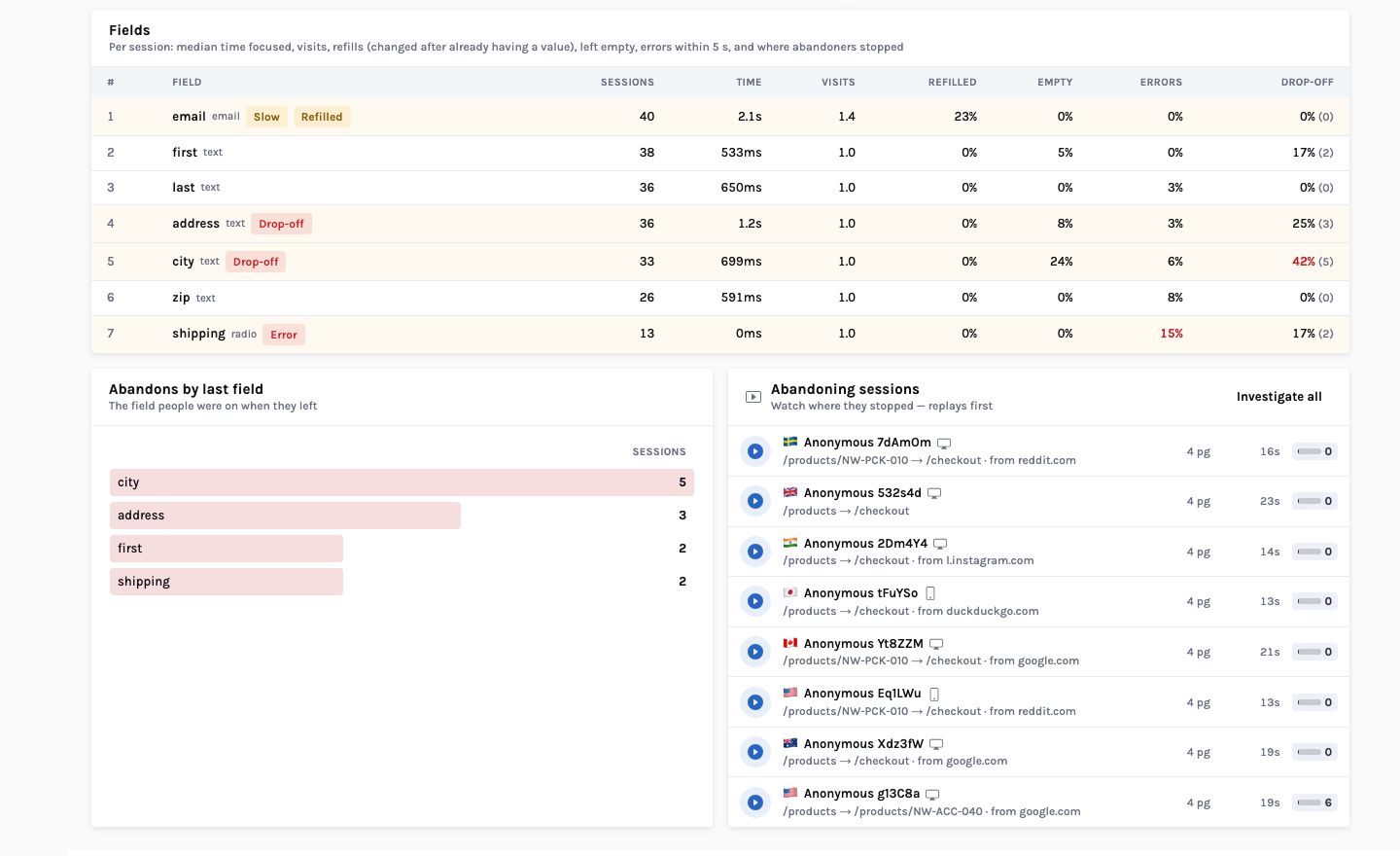Play replay for Anonymous g13C8a

754,802
